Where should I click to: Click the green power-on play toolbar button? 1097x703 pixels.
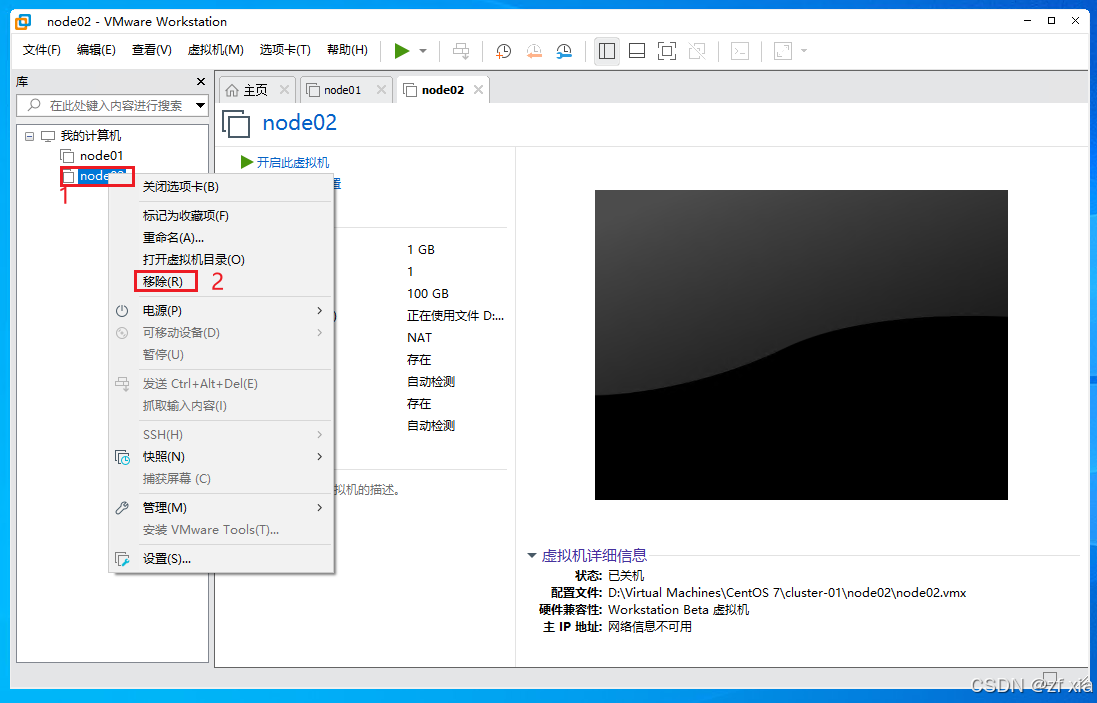[402, 50]
